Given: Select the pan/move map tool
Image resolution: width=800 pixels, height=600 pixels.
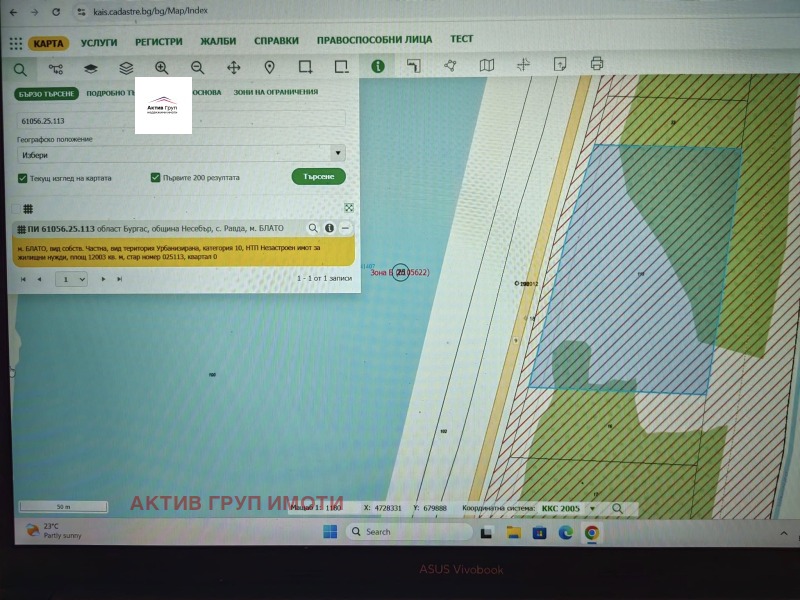Looking at the screenshot, I should tap(234, 67).
